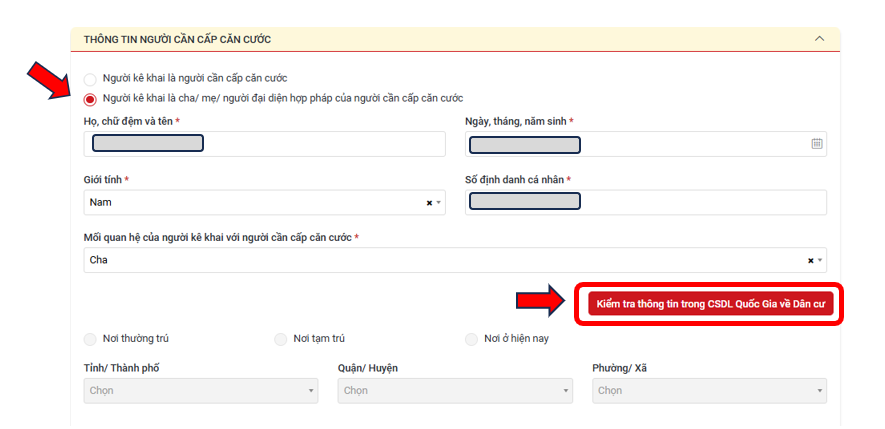Choose the Nơi tạm trú radio option
885x429 pixels.
point(280,340)
